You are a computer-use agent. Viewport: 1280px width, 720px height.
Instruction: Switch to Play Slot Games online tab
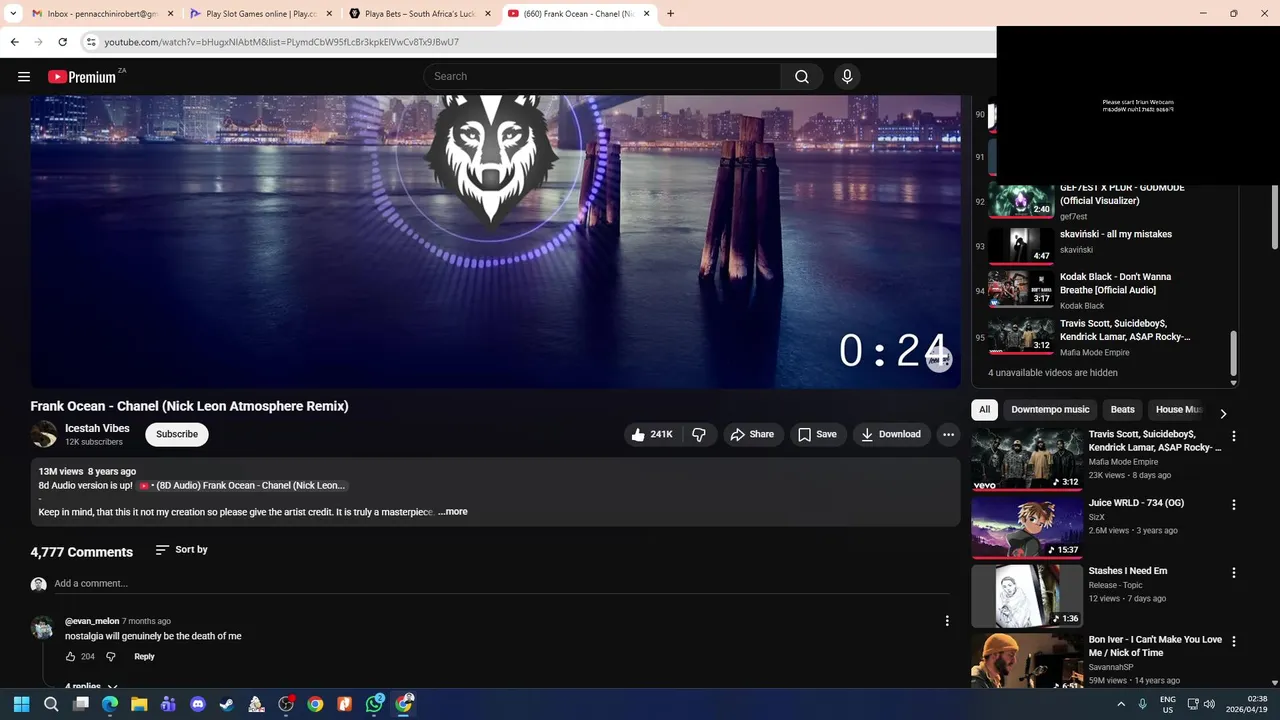point(261,14)
